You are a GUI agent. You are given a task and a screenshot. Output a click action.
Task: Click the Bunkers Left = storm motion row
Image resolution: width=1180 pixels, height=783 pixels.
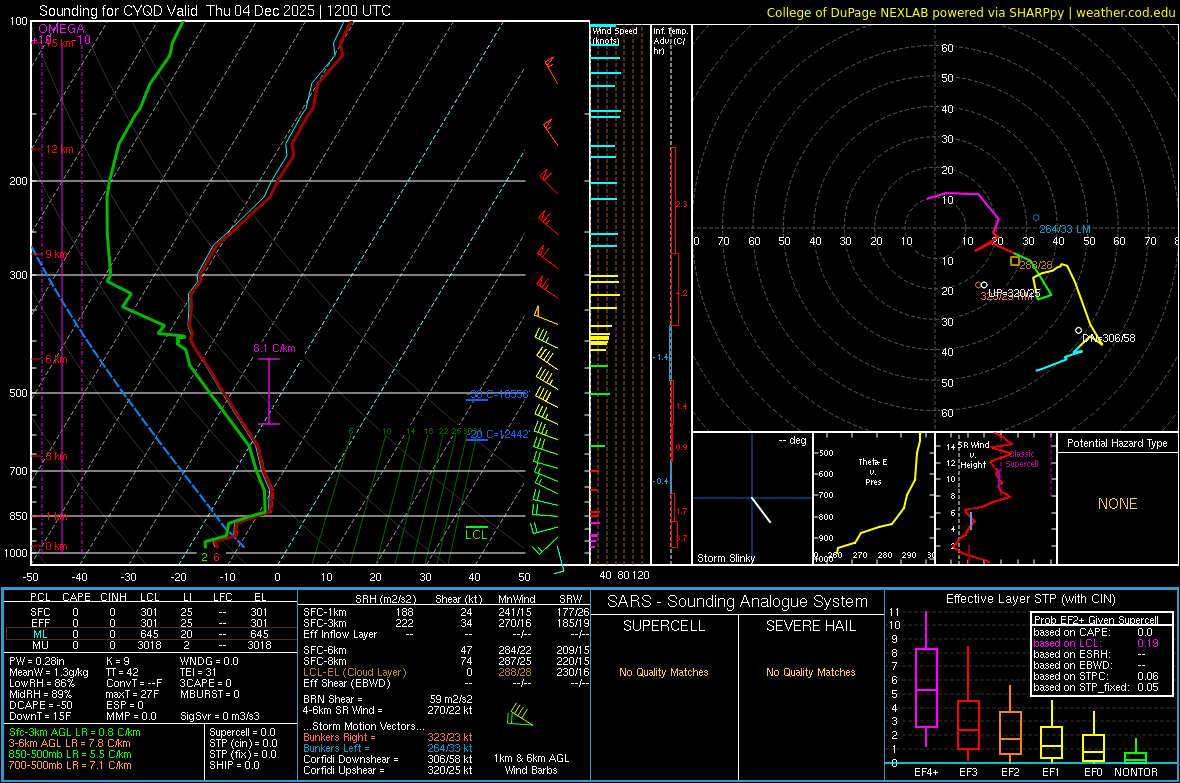point(388,748)
